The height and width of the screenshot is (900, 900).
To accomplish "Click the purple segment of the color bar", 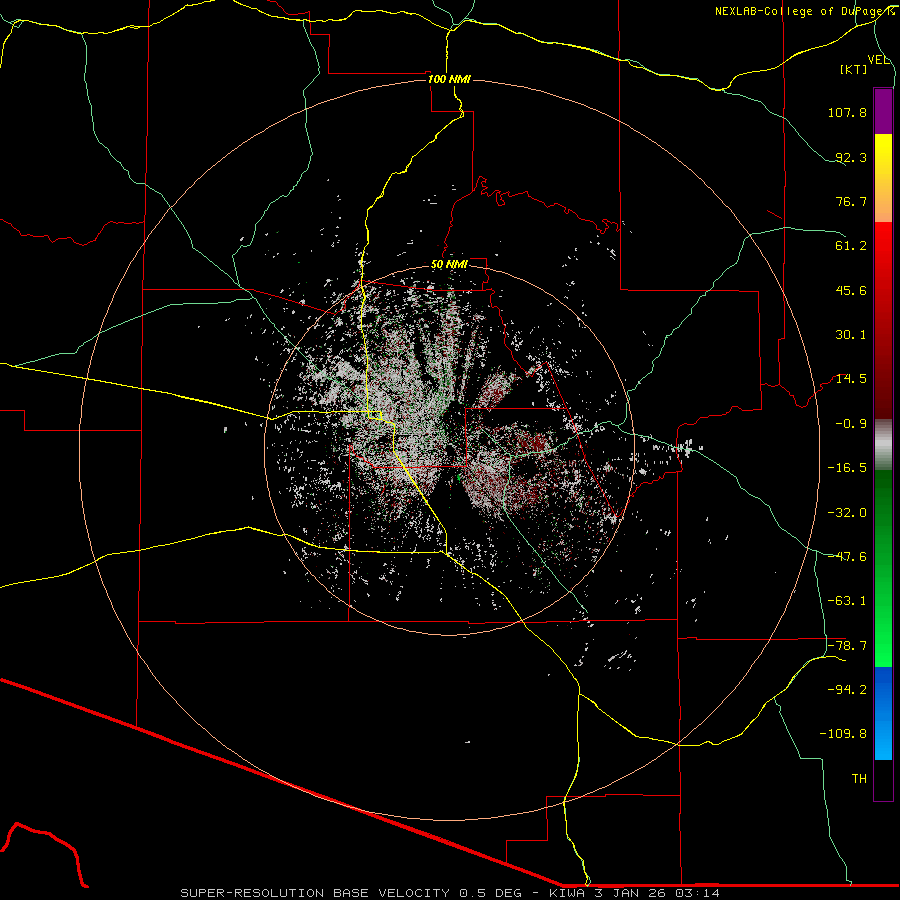I will (x=883, y=111).
